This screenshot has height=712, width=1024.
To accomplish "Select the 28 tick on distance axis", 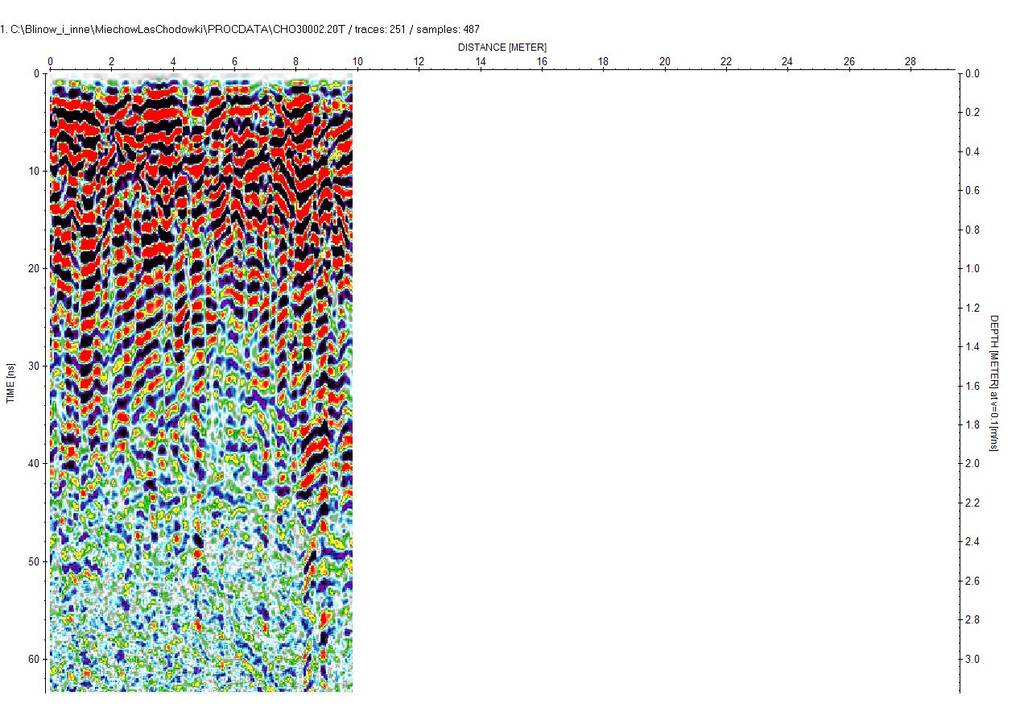I will coord(910,62).
